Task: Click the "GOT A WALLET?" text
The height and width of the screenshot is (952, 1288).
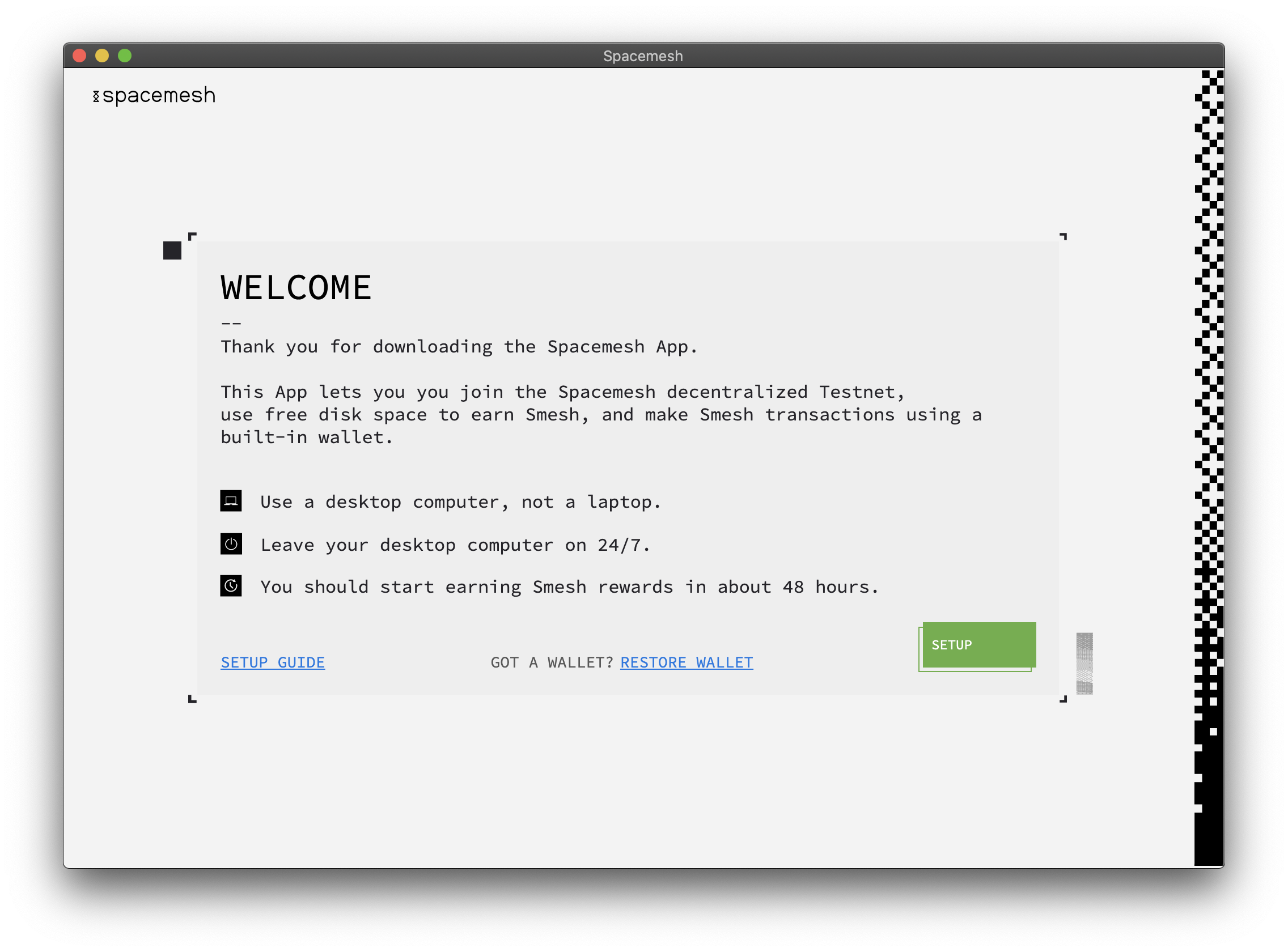Action: tap(551, 662)
